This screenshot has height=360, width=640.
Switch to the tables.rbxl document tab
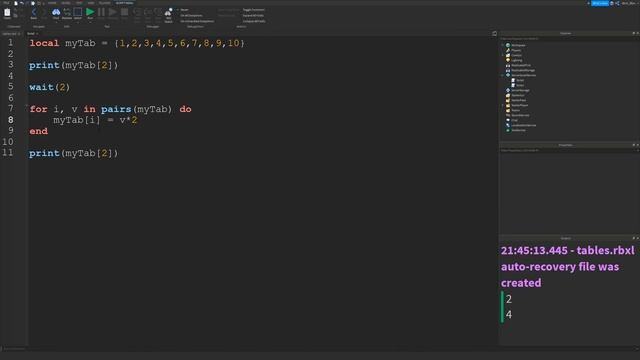click(11, 33)
